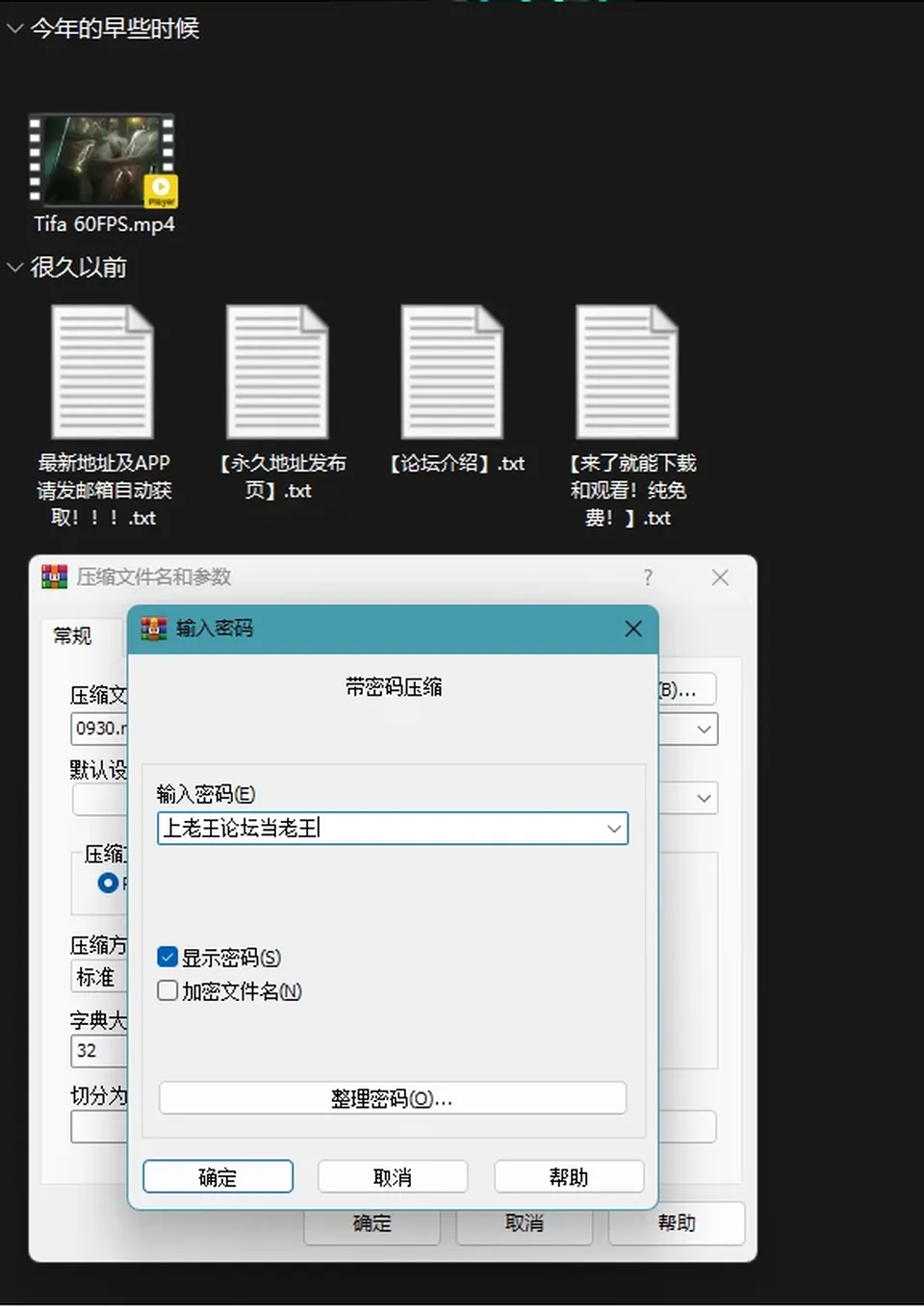Click the WinRAR icon in 输入密码 title bar
This screenshot has height=1307, width=924.
coord(154,628)
